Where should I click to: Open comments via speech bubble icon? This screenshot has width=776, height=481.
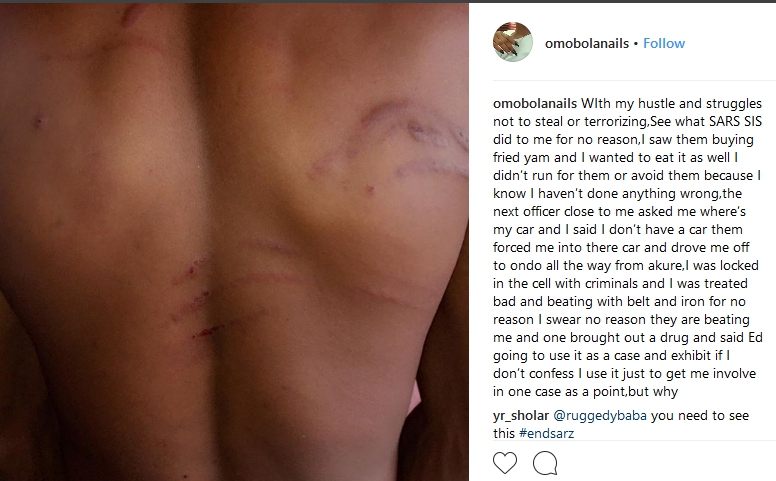tap(545, 463)
